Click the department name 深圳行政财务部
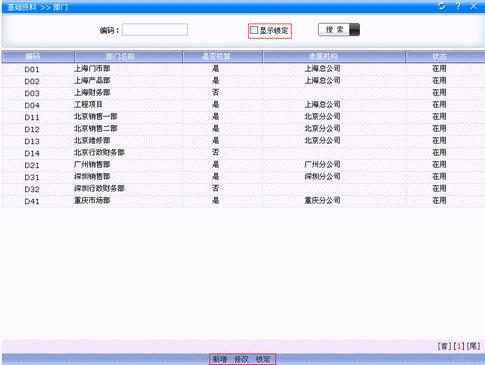The image size is (485, 365). (99, 189)
